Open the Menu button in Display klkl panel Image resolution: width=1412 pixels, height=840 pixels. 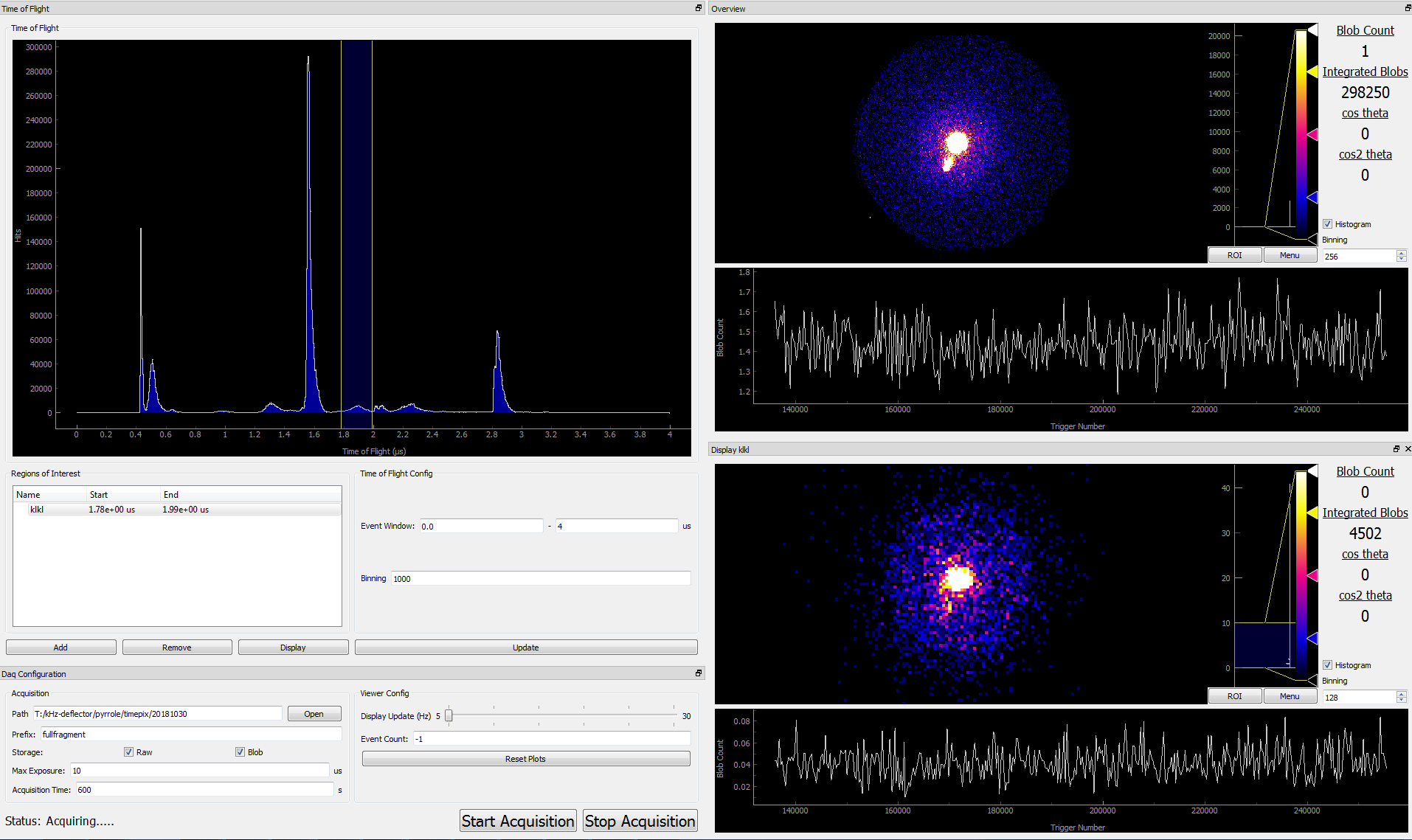(1290, 696)
